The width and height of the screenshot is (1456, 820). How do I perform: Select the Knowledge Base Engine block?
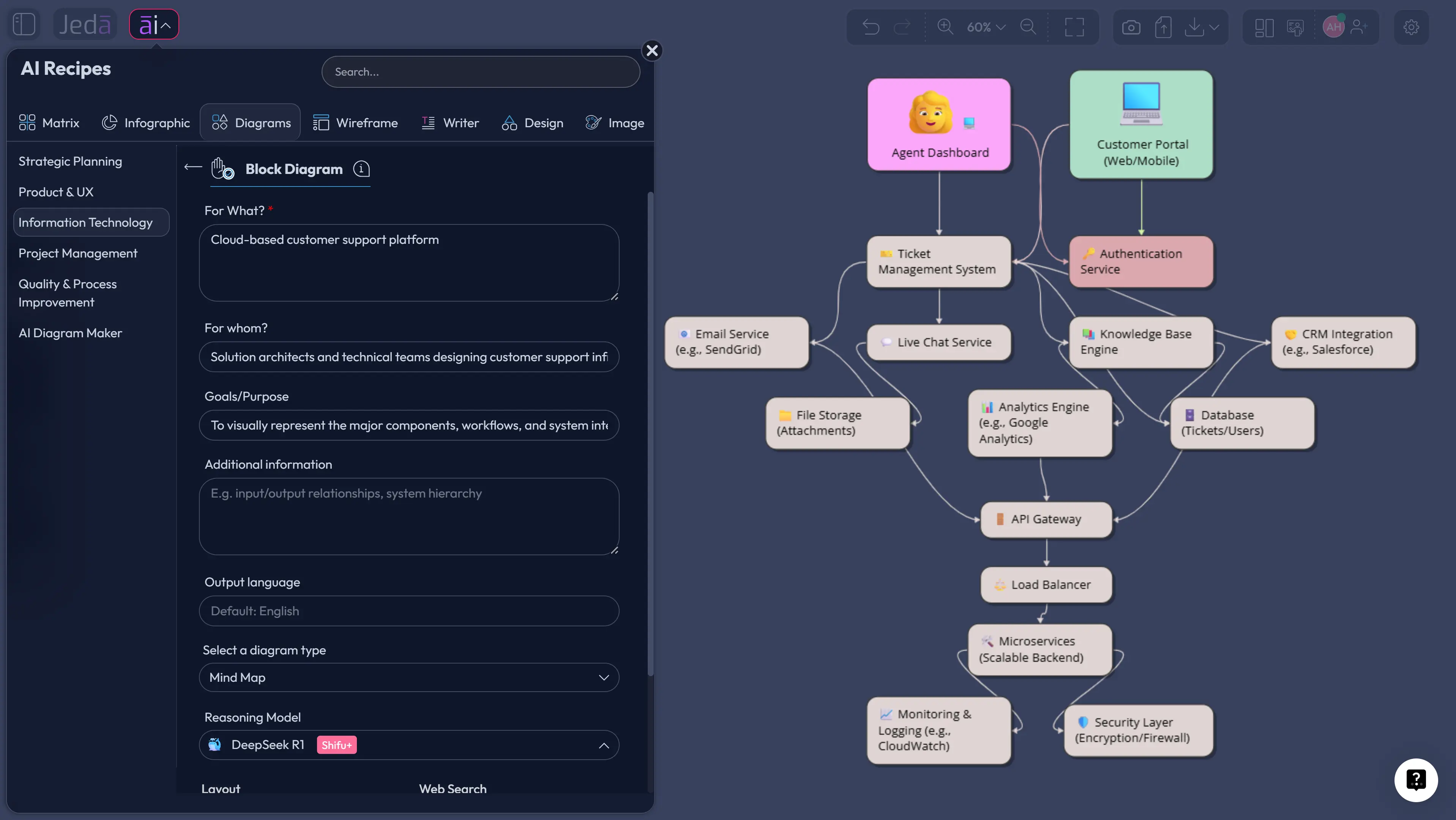click(1141, 342)
